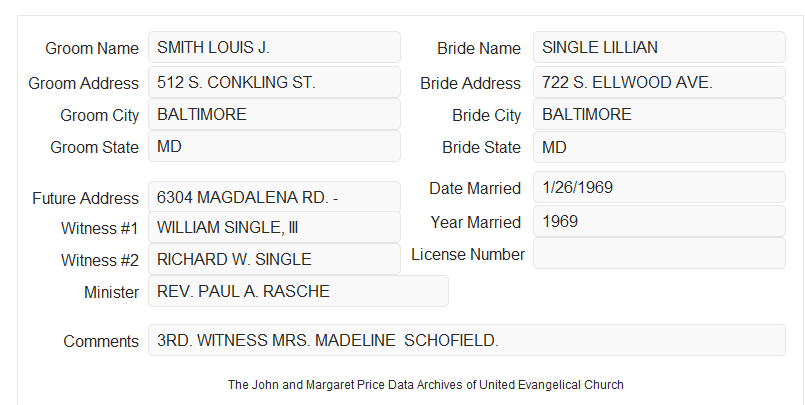
Task: Click the Price Data Archives footer text
Action: [426, 385]
